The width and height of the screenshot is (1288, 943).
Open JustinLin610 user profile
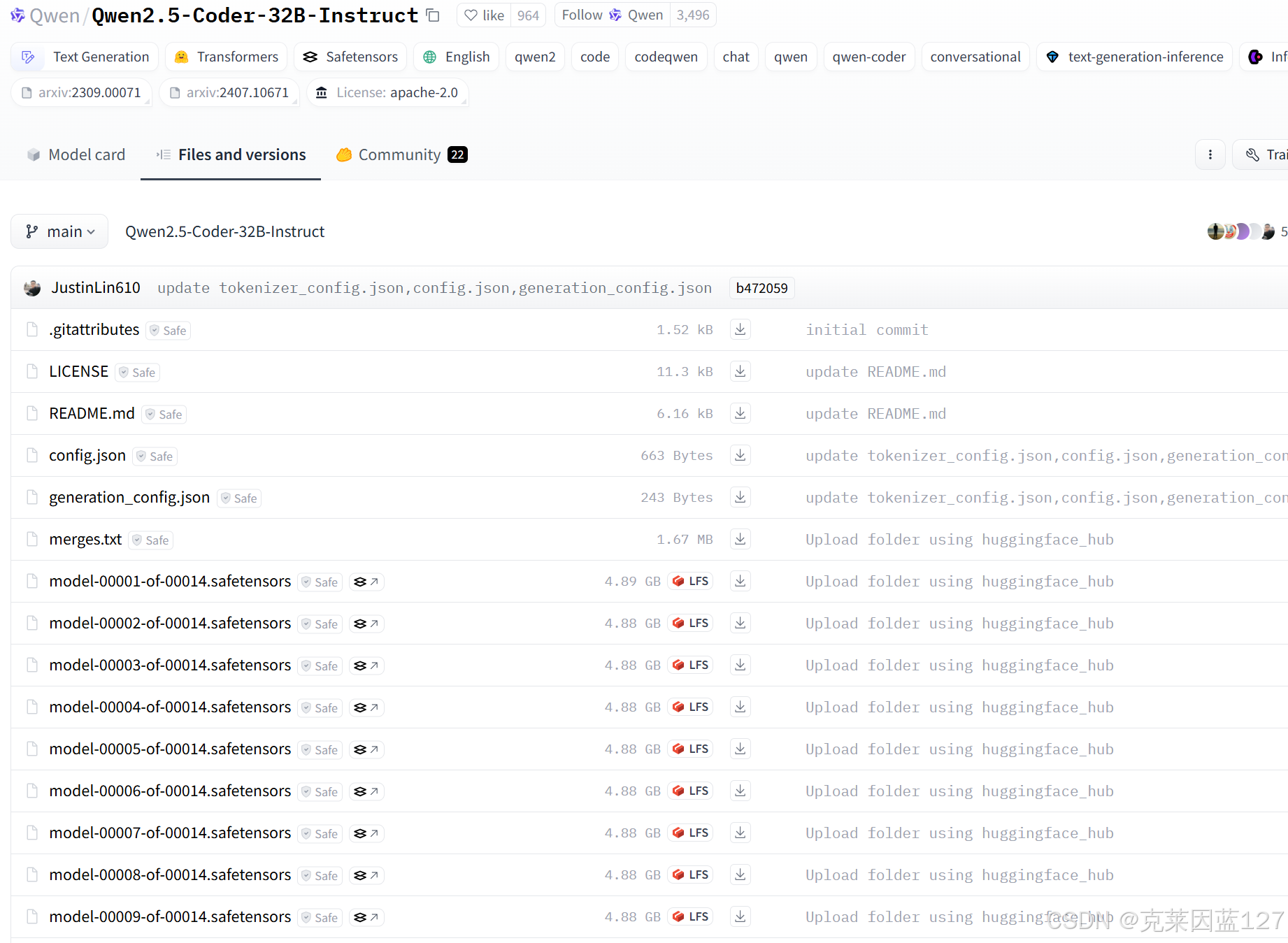tap(95, 287)
